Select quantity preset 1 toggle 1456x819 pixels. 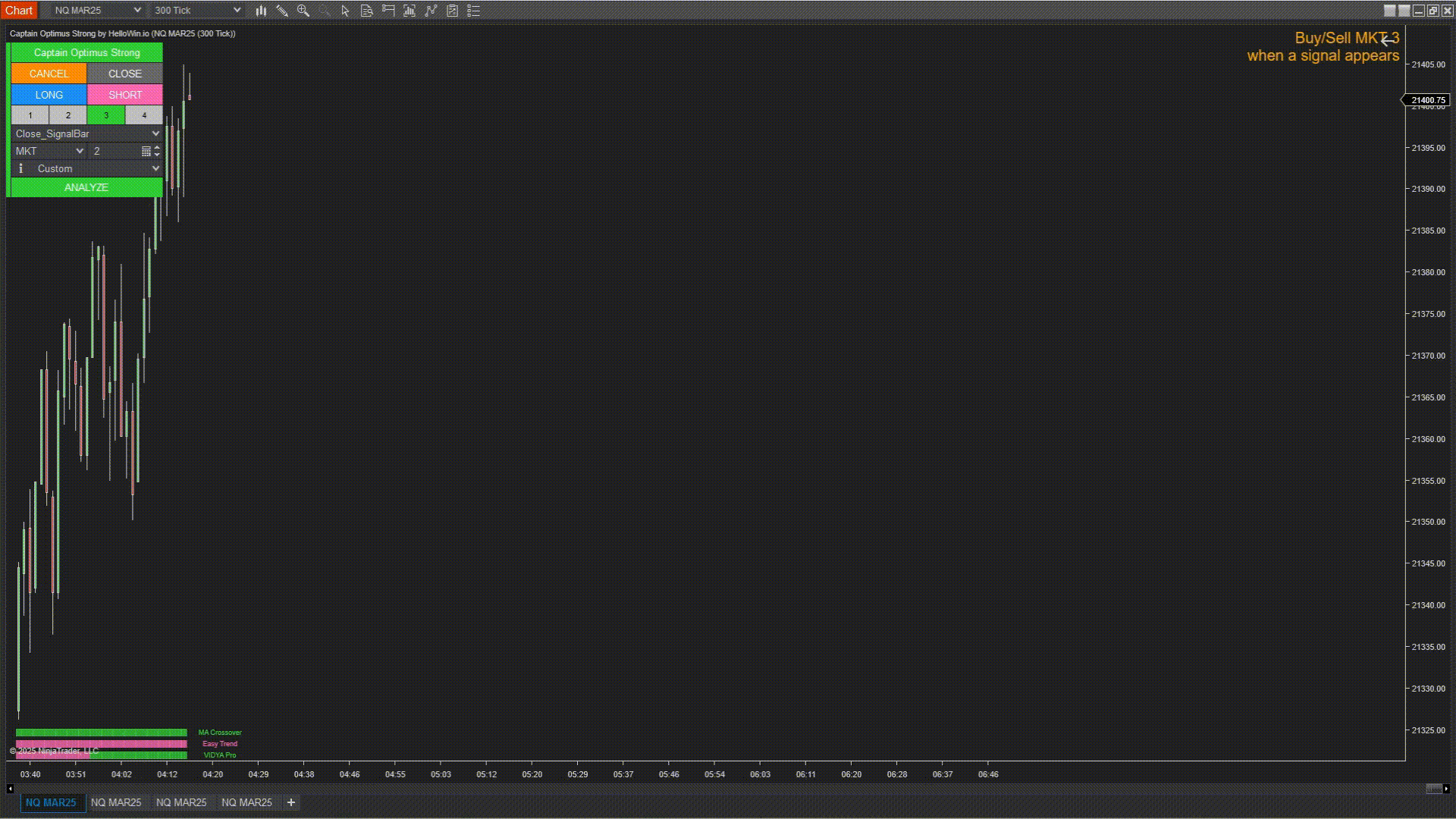(x=30, y=115)
